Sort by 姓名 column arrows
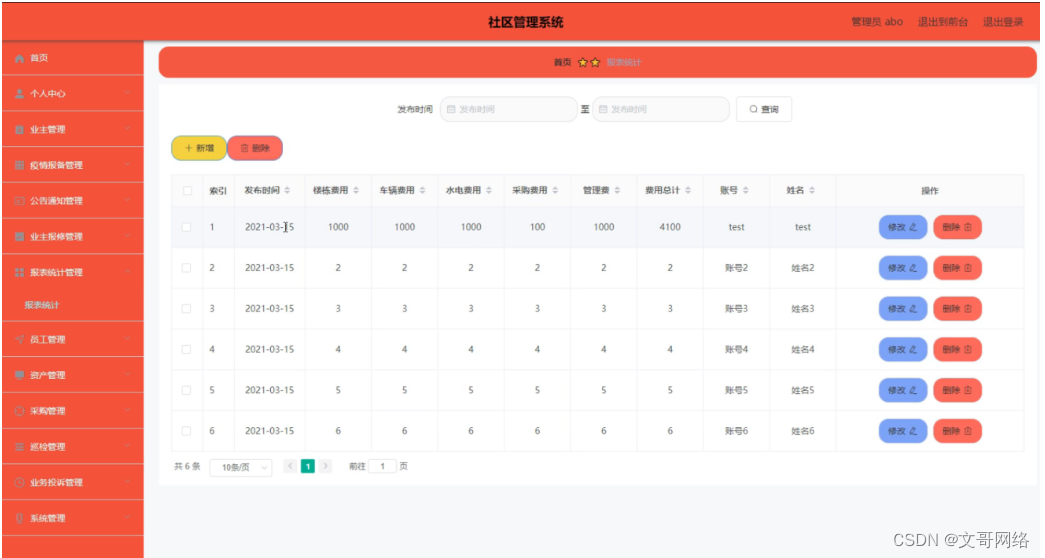Viewport: 1045px width, 558px height. (x=812, y=190)
